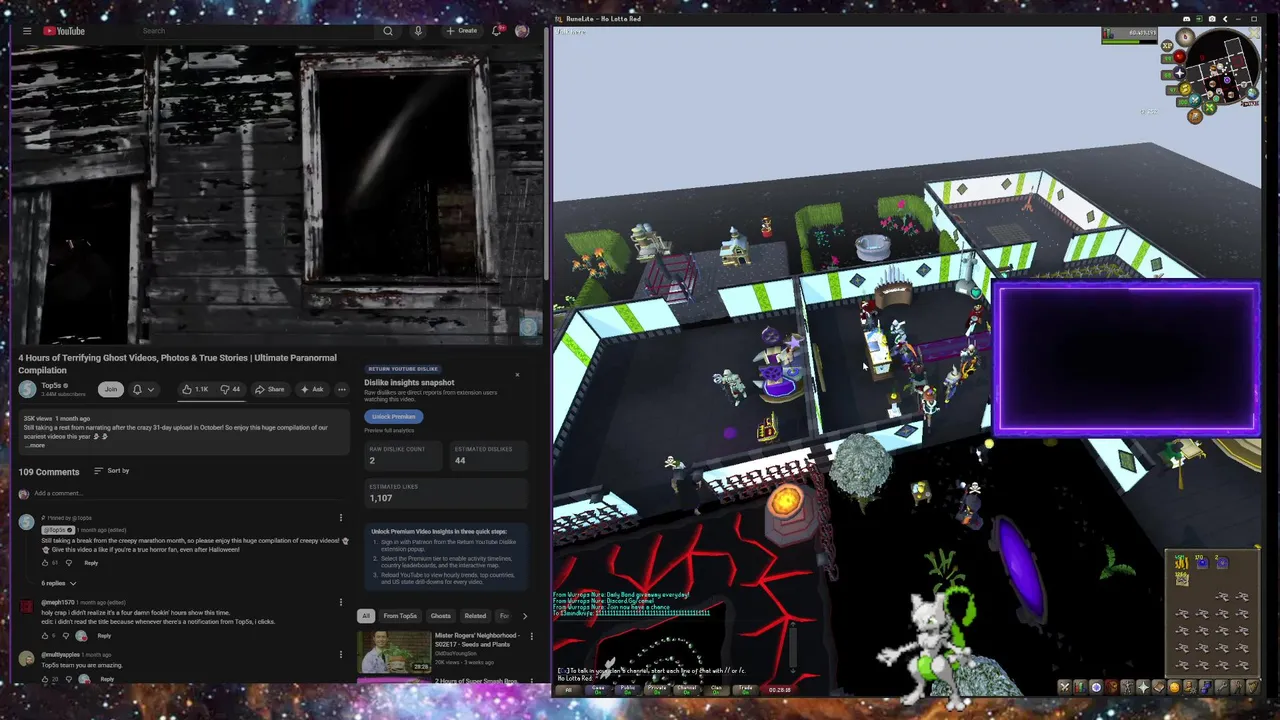The image size is (1280, 720).
Task: Expand the 6 replies thread
Action: (59, 583)
